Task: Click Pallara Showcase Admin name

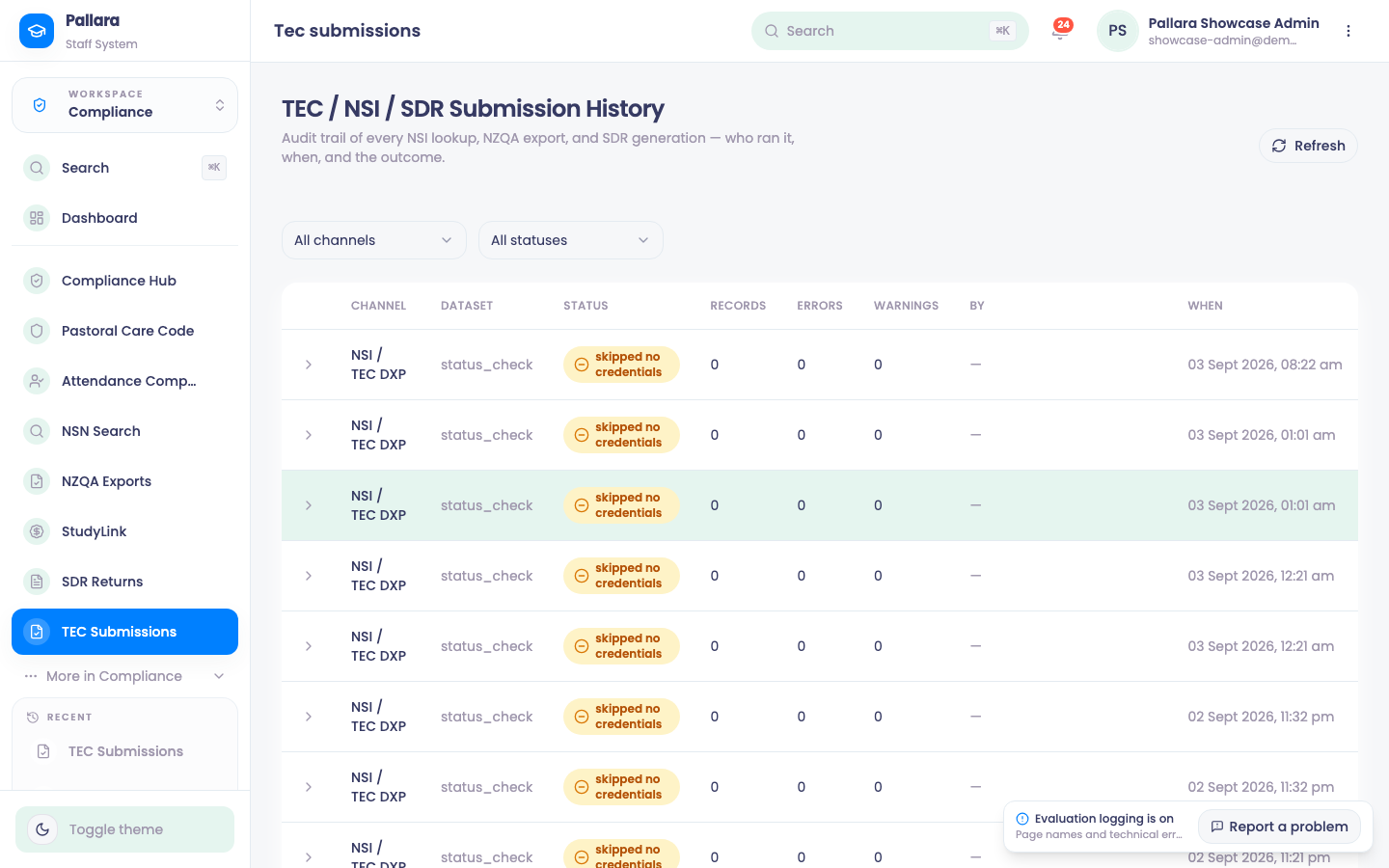Action: point(1234,23)
